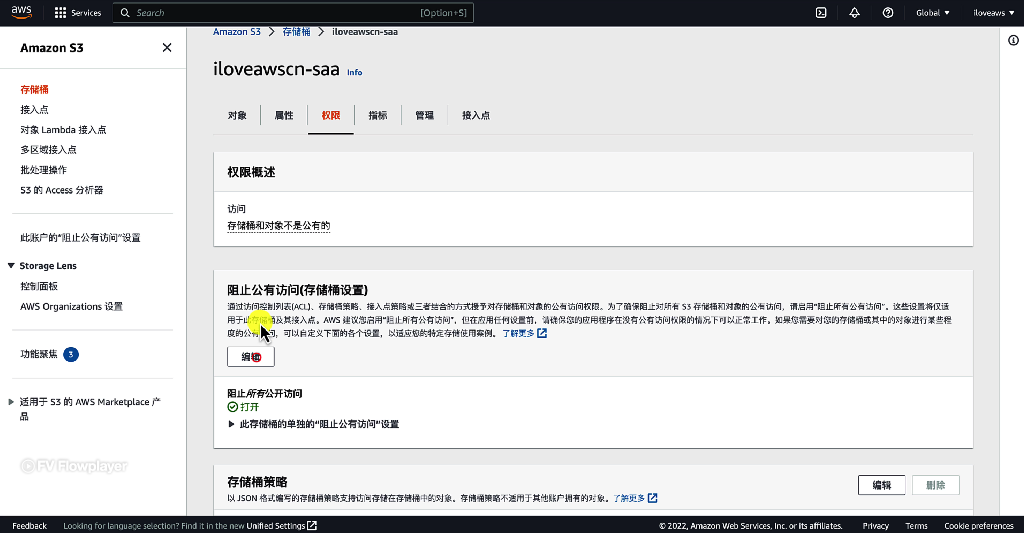Viewport: 1024px width, 533px height.
Task: Switch to the 对象 tab
Action: tap(237, 115)
